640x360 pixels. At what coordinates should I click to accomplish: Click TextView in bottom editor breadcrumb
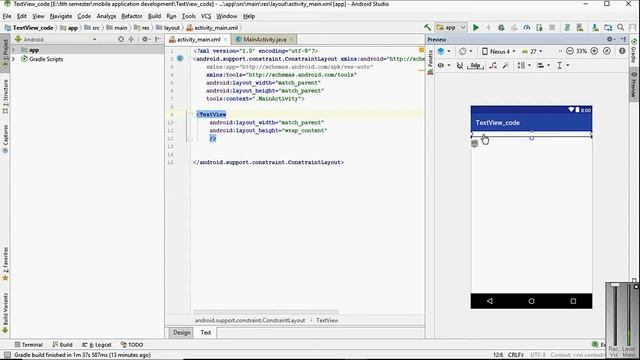pos(327,320)
